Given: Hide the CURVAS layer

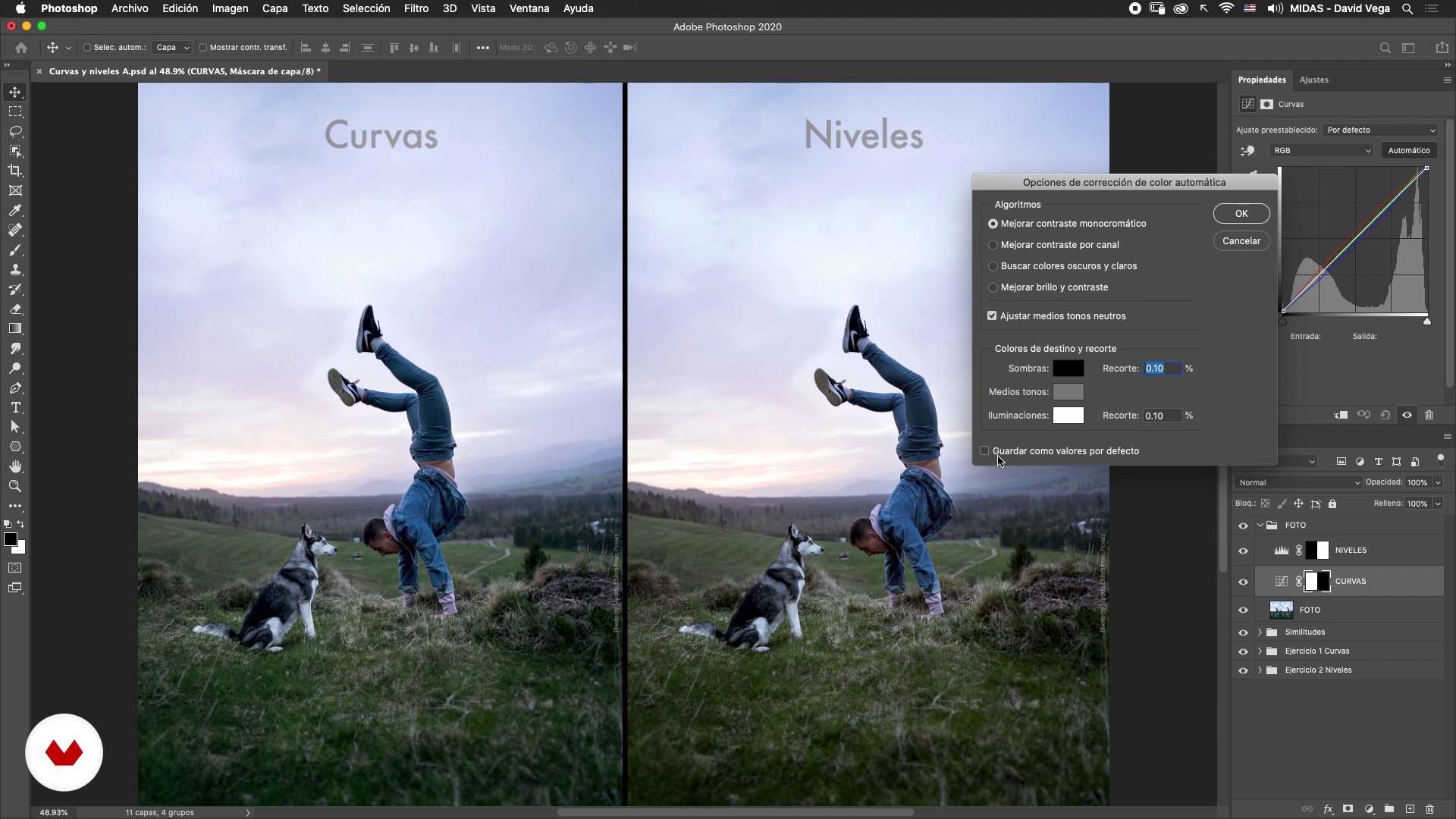Looking at the screenshot, I should (1243, 582).
